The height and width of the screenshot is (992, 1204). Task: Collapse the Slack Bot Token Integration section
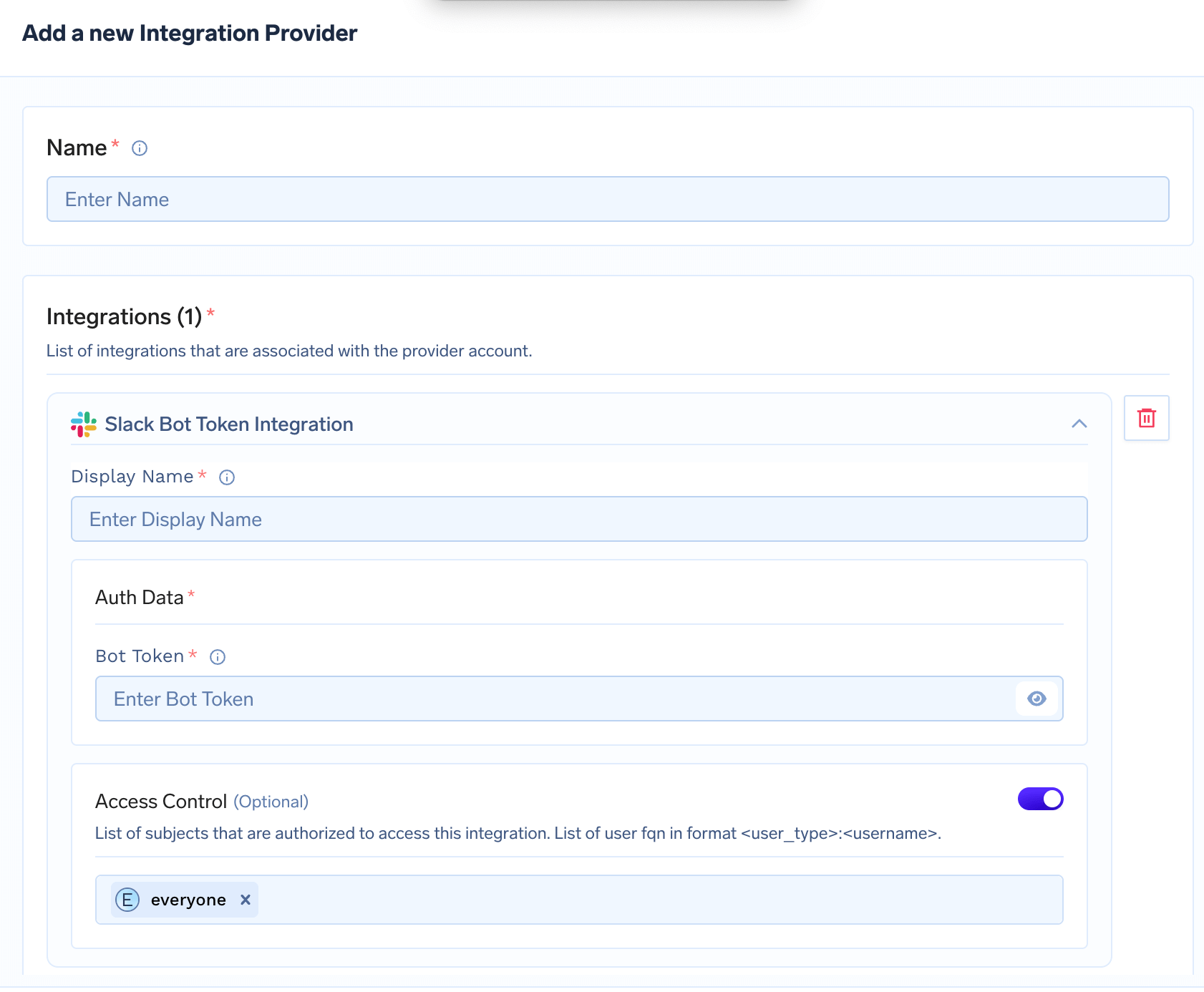(x=1079, y=424)
